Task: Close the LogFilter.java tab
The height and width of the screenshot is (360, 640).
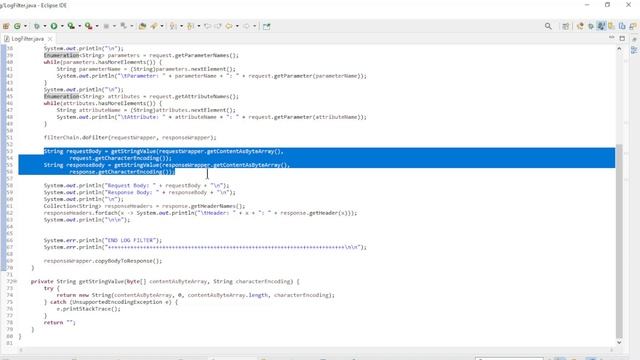Action: click(x=50, y=39)
